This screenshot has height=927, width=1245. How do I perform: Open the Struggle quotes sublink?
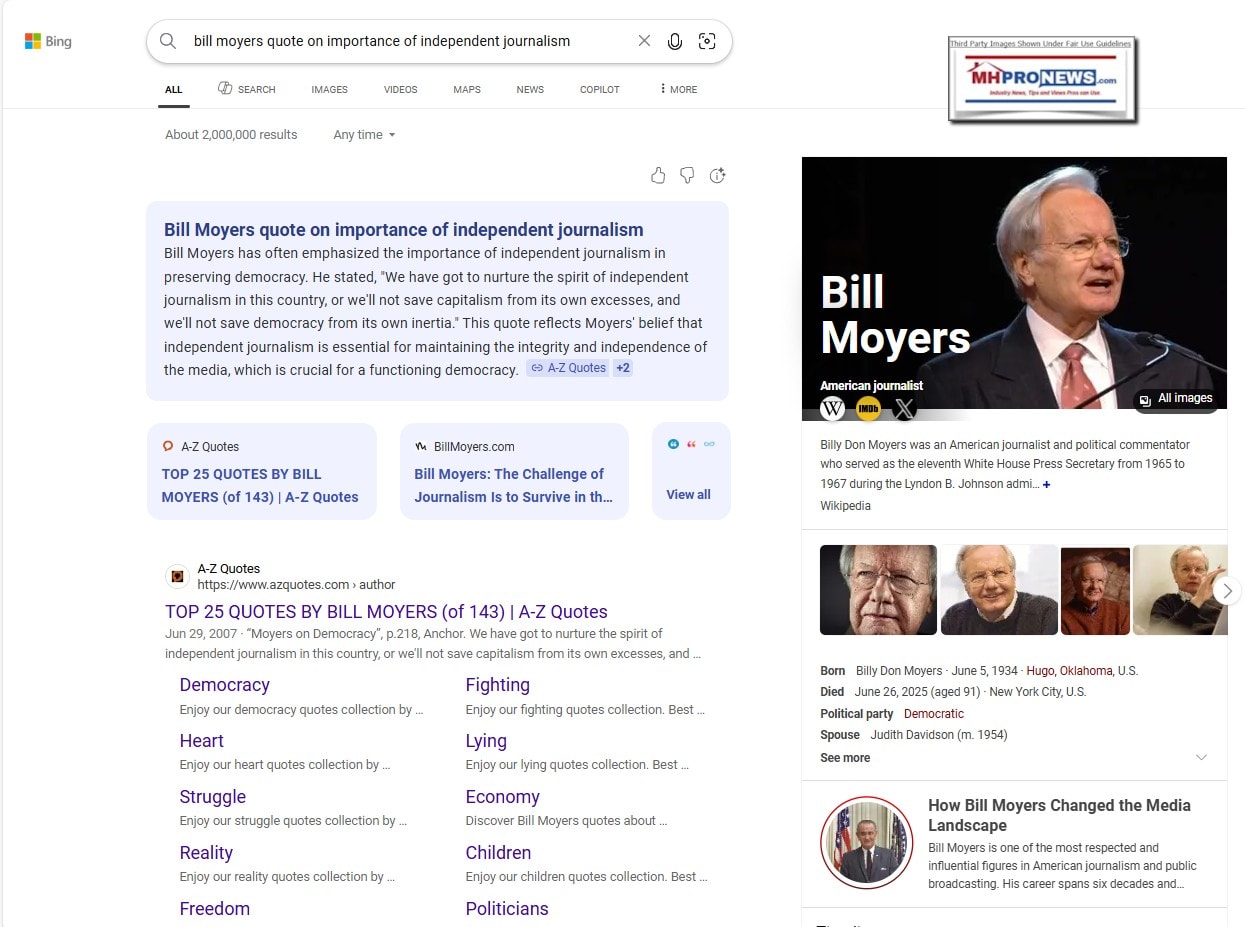(213, 797)
